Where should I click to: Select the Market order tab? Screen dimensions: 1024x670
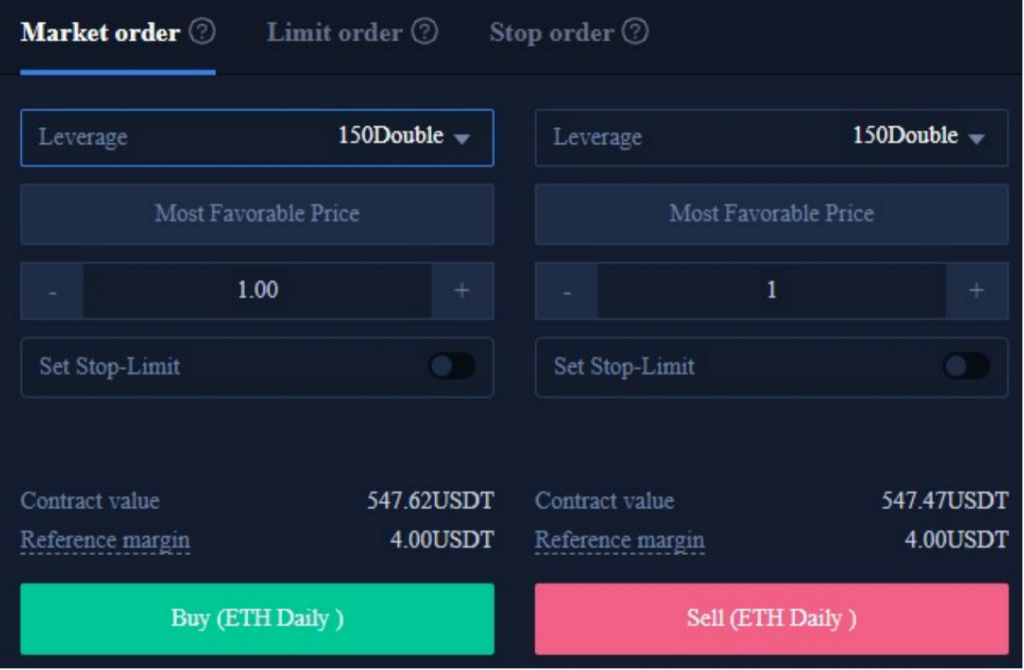100,33
